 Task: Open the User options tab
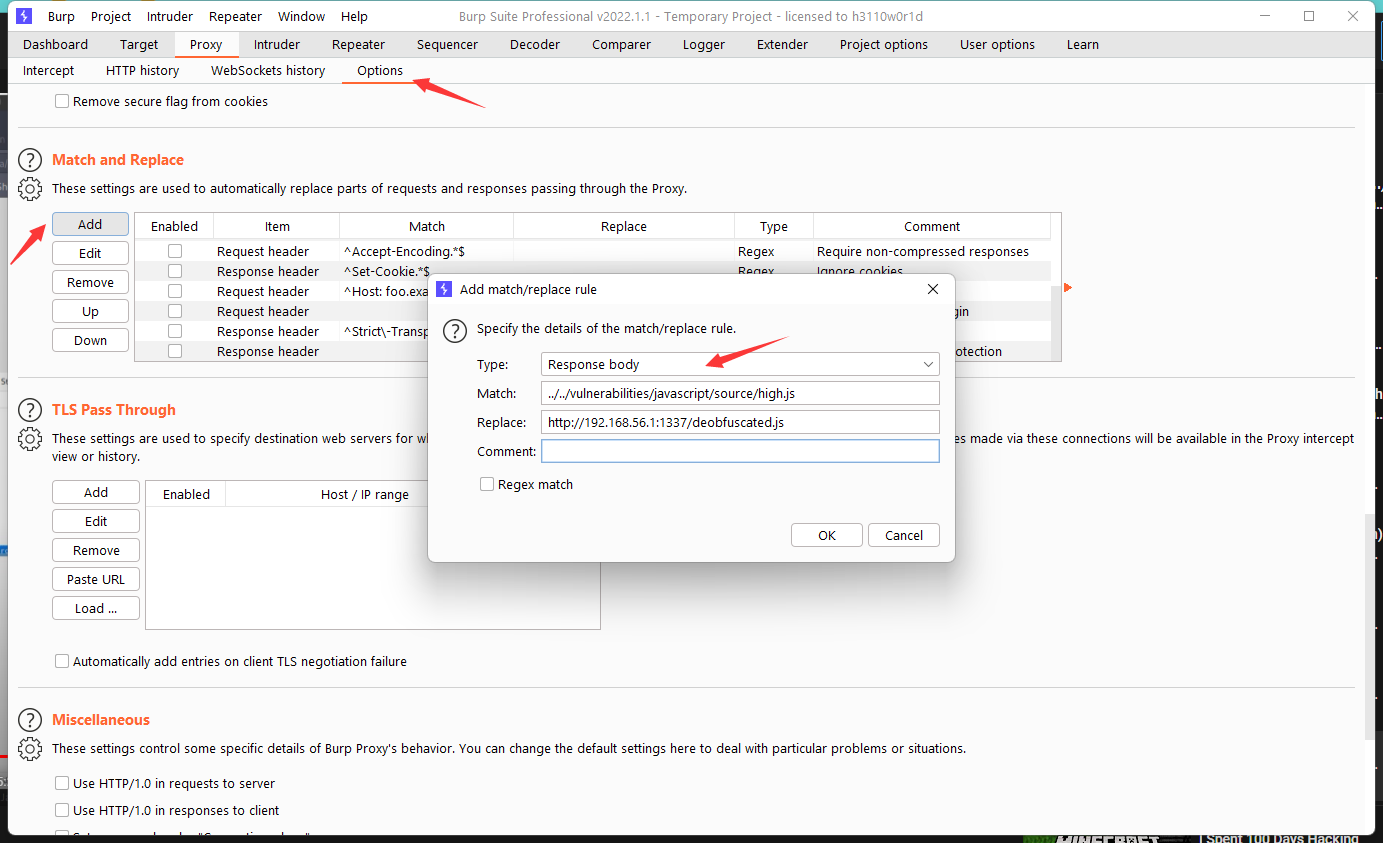point(997,44)
